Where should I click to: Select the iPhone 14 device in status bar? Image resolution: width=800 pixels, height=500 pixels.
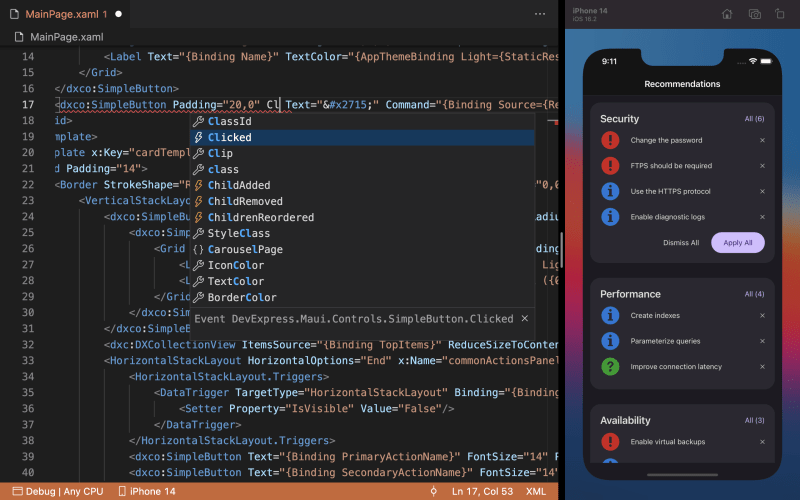pos(147,491)
